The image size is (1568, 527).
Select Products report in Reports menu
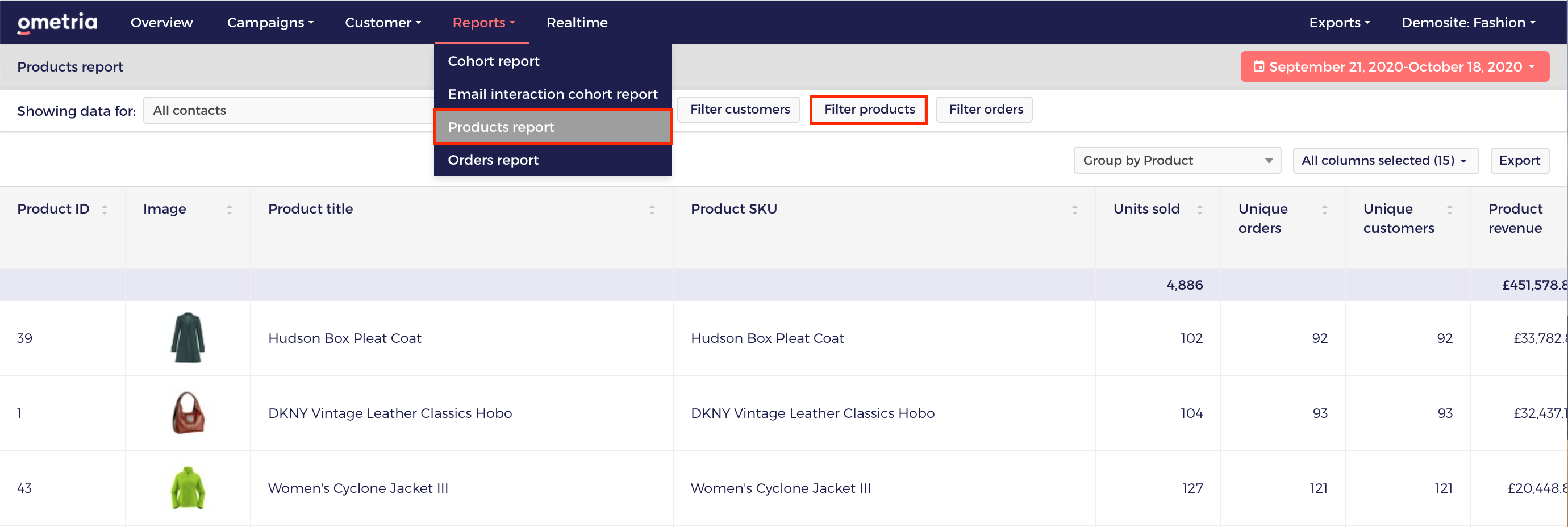pos(553,127)
